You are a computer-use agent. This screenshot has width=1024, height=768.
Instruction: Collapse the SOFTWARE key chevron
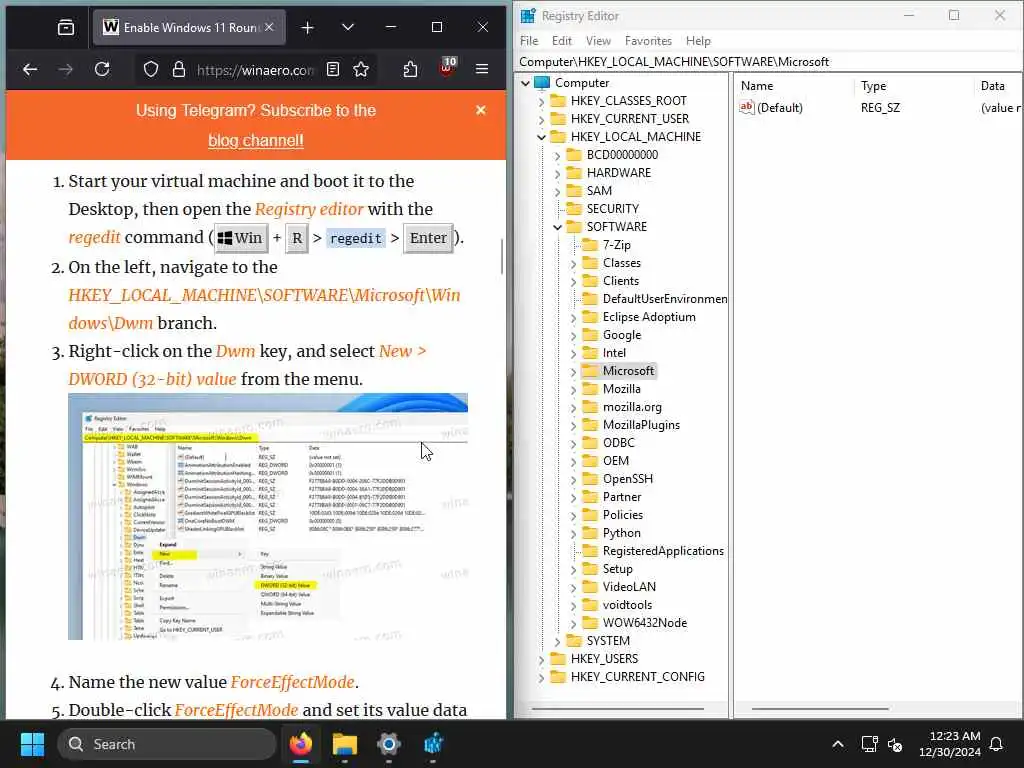coord(557,227)
